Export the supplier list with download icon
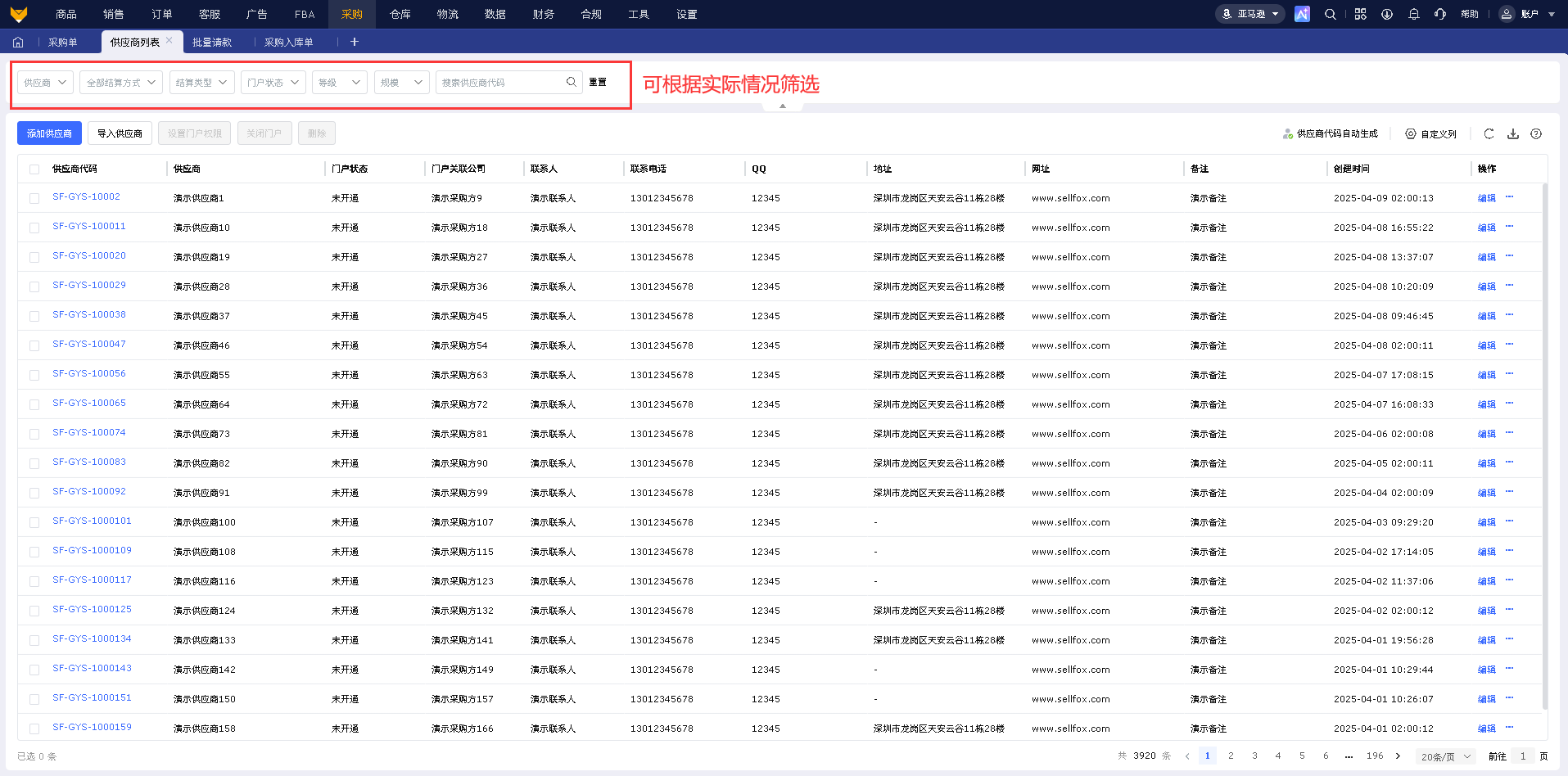 [1513, 133]
